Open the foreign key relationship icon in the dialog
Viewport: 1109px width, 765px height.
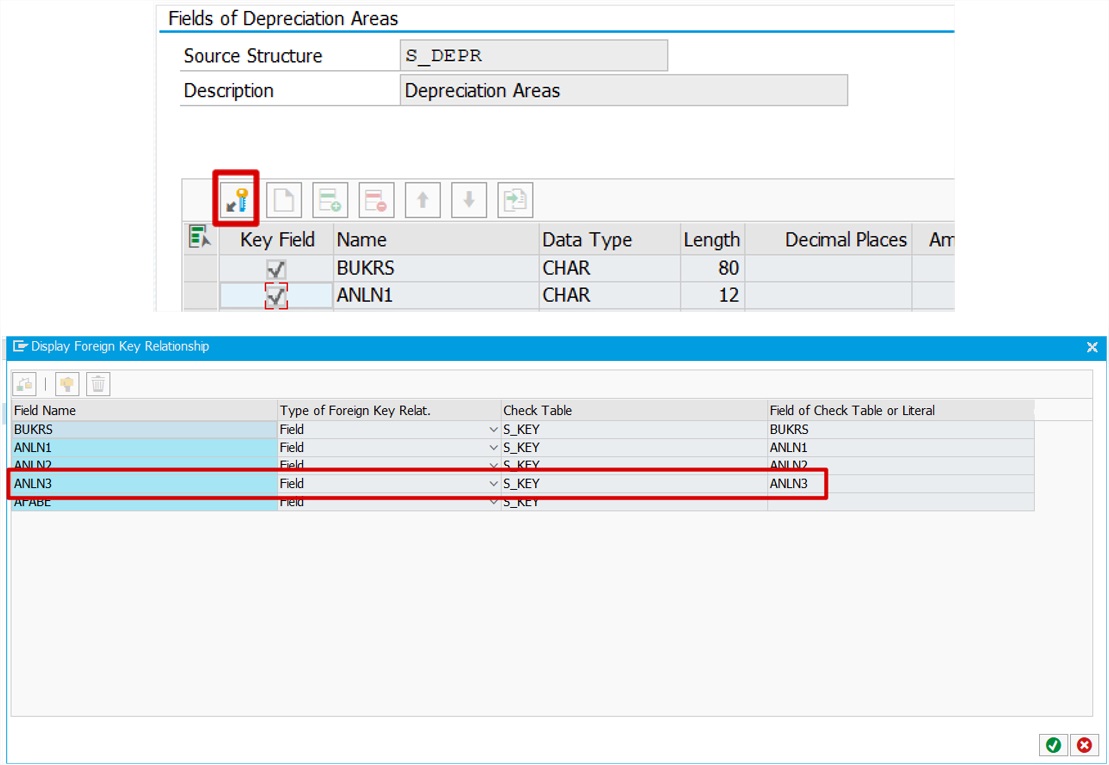point(25,383)
